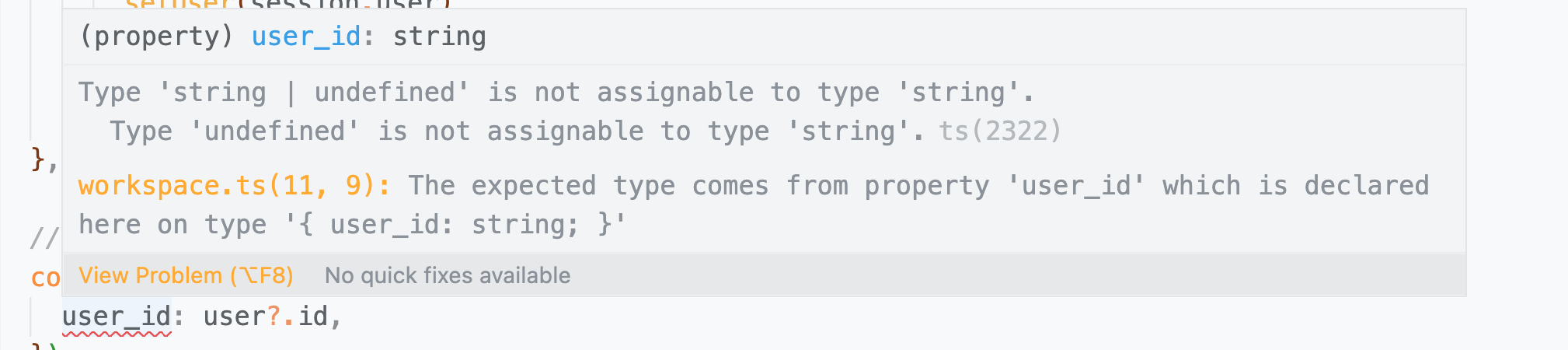The width and height of the screenshot is (1568, 350).
Task: Click the View Problem link
Action: (x=186, y=275)
